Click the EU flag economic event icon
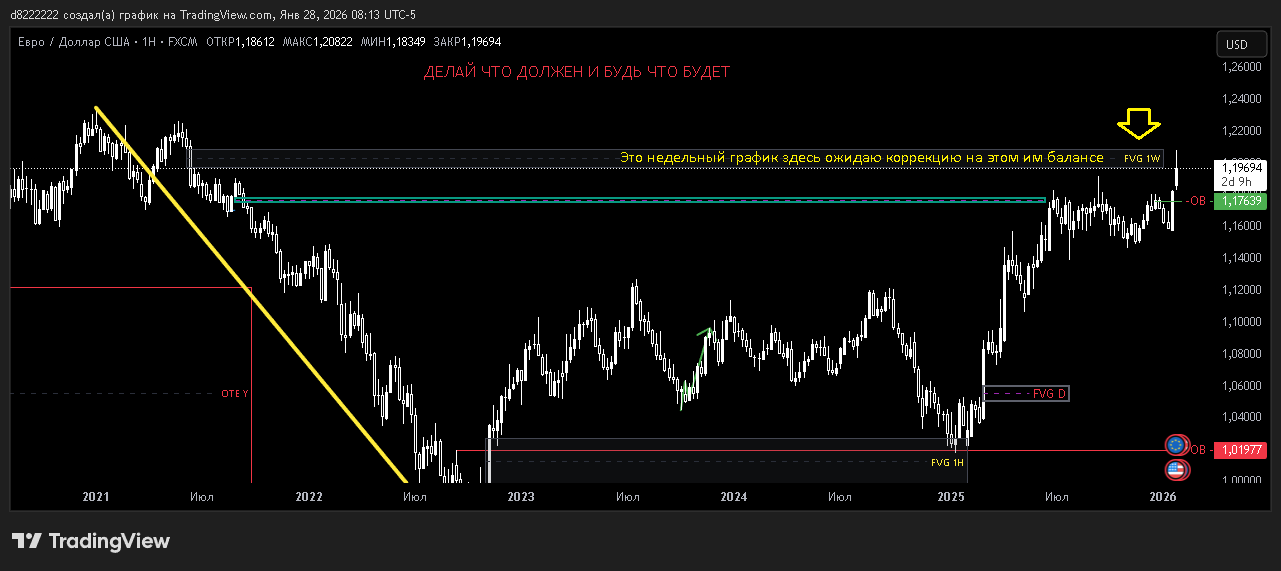The height and width of the screenshot is (571, 1281). (x=1176, y=444)
